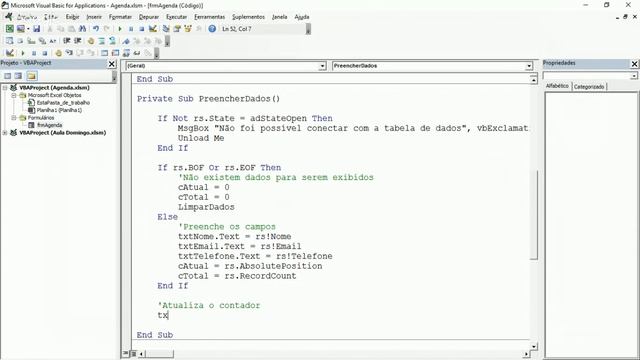640x360 pixels.
Task: Toggle Design Mode on the Standard toolbar
Action: point(153,29)
